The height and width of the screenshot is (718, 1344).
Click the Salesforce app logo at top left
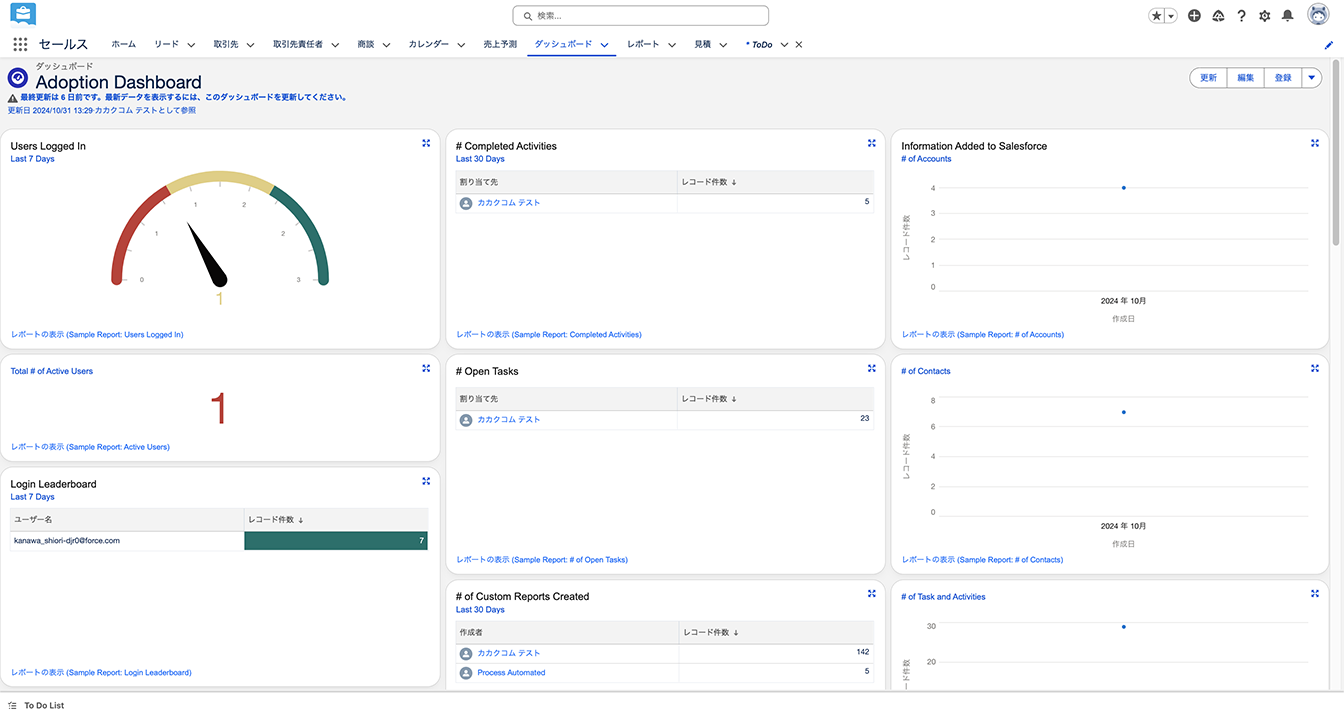[x=22, y=15]
